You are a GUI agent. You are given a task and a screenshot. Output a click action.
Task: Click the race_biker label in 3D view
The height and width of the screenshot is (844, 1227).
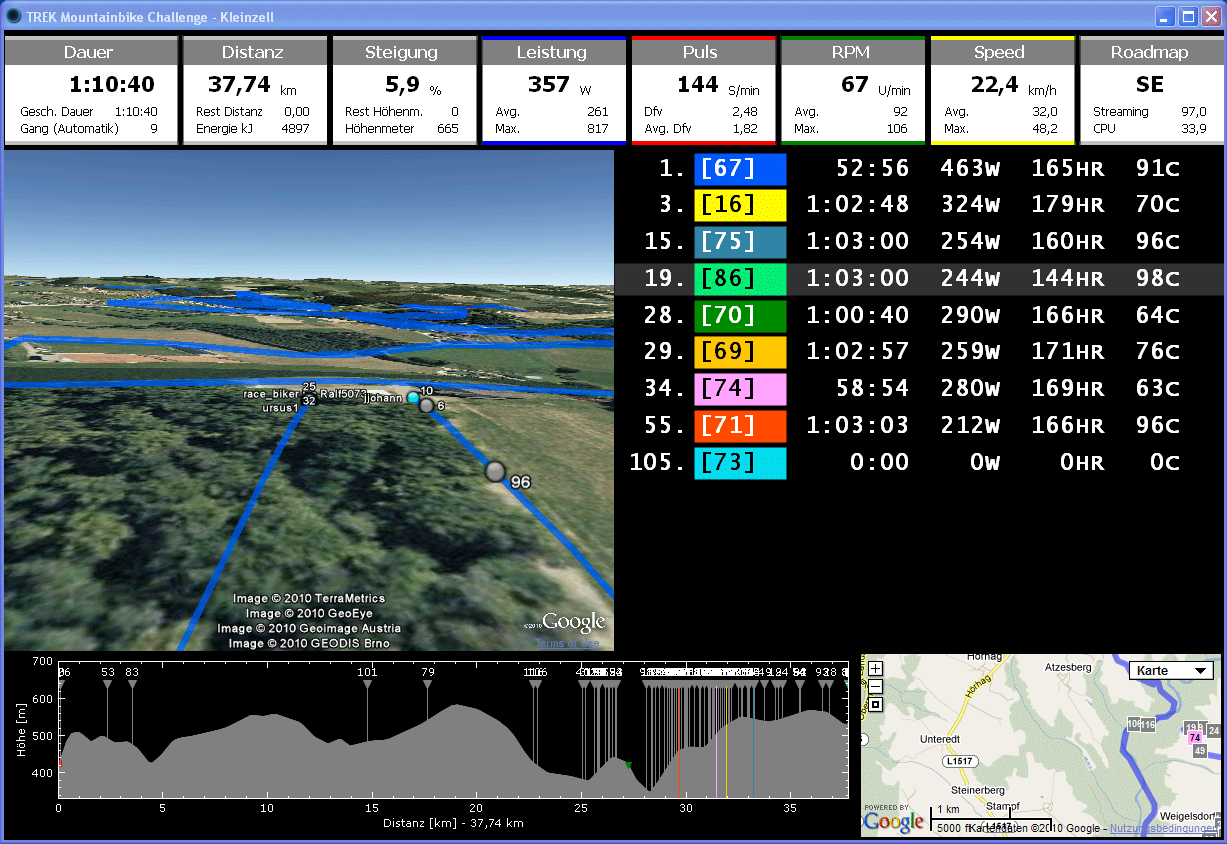tap(271, 394)
